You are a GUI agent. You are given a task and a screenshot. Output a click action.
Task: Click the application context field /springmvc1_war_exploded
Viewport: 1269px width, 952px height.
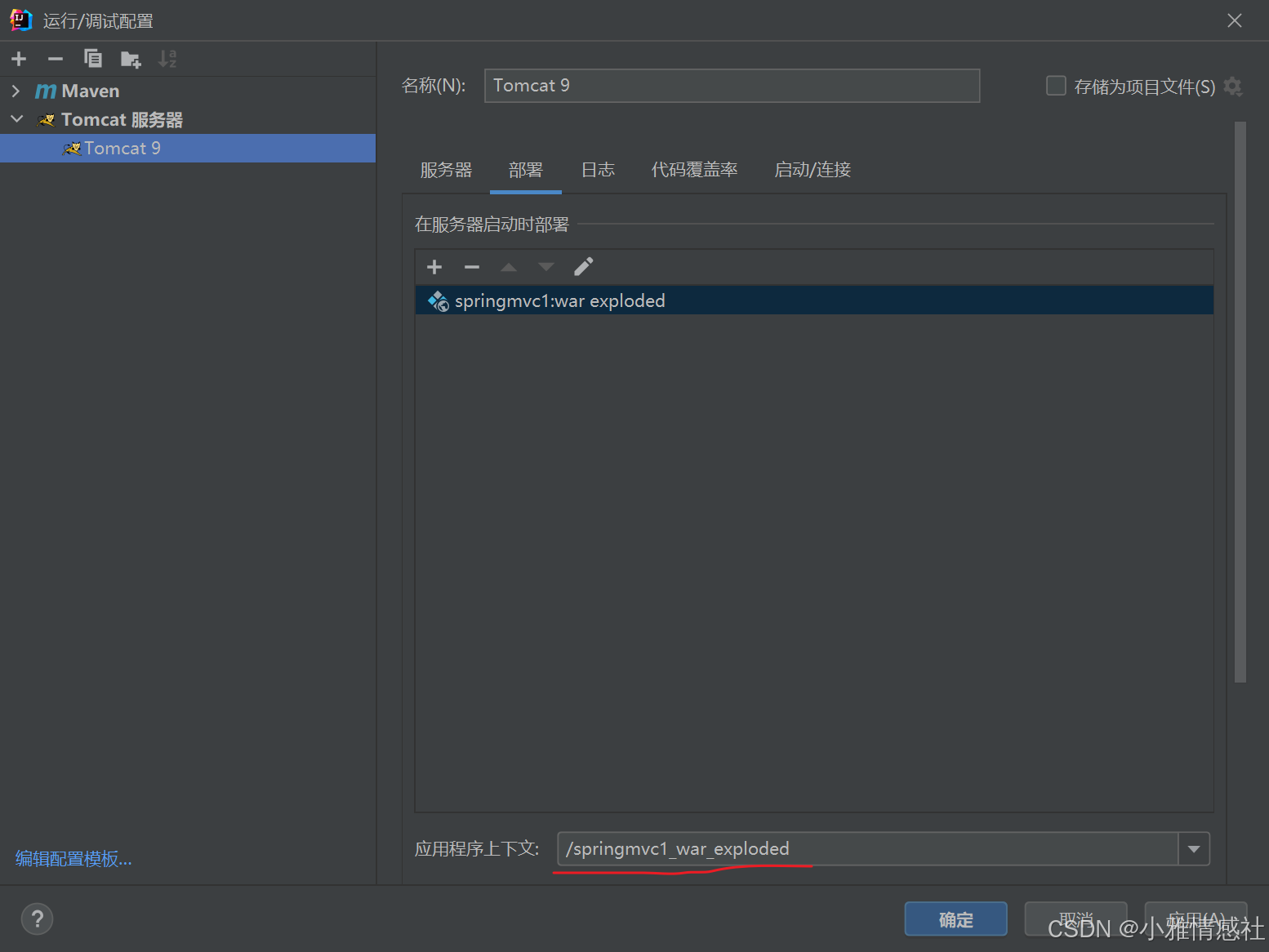[x=868, y=849]
